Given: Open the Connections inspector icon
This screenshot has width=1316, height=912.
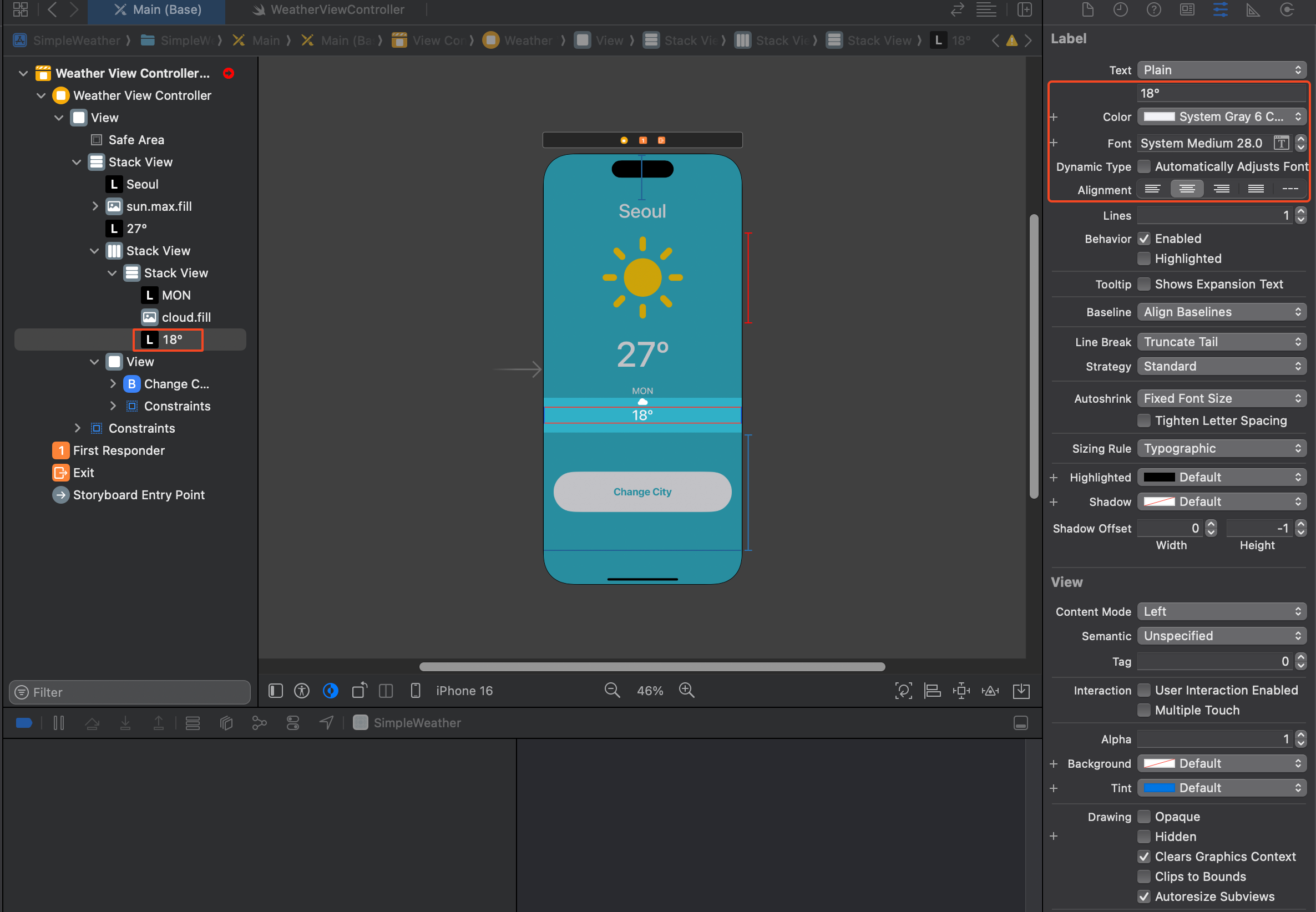Looking at the screenshot, I should click(x=1287, y=10).
